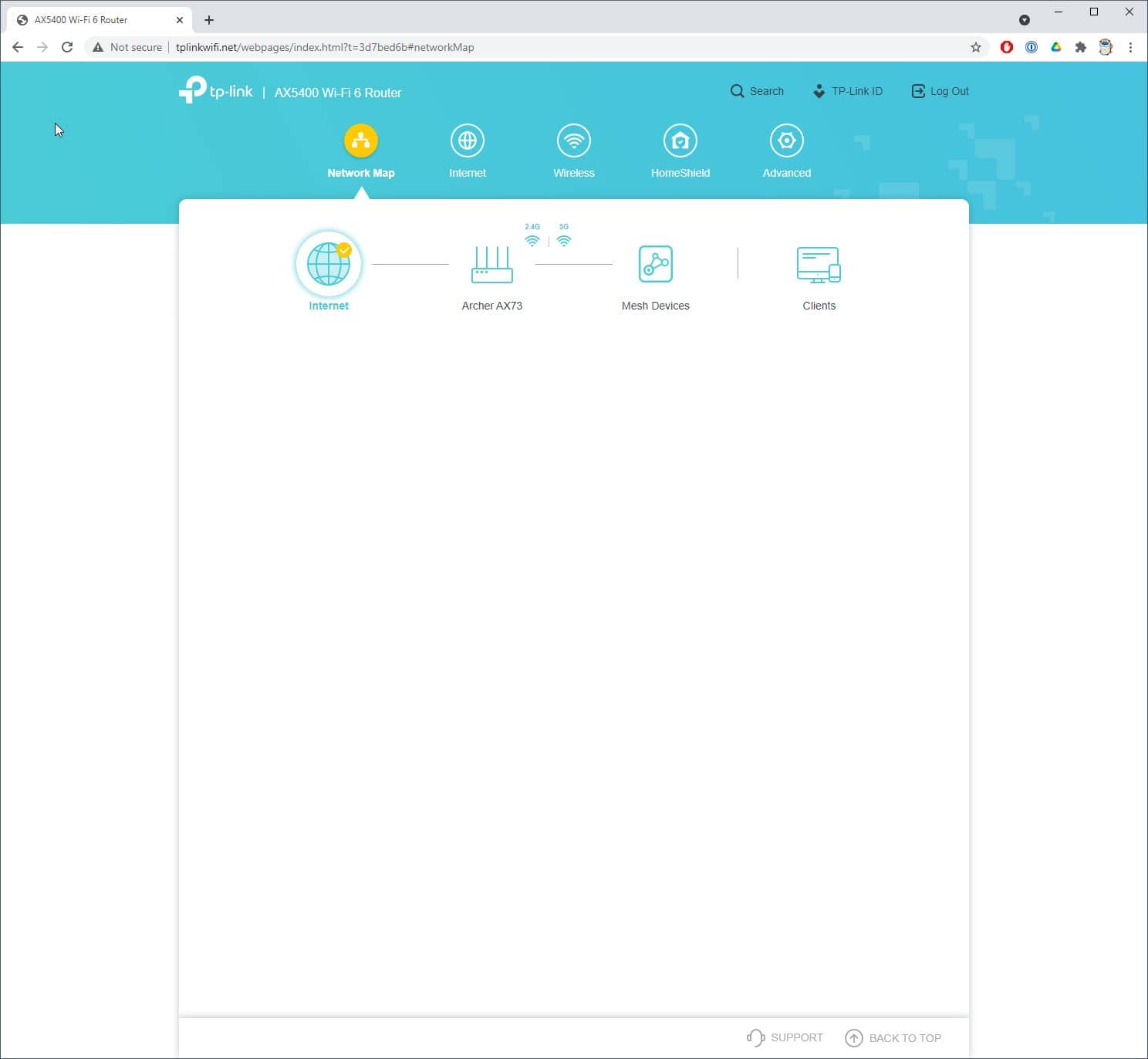1148x1059 pixels.
Task: Open the red Opera-style extension icon
Action: [x=1007, y=47]
